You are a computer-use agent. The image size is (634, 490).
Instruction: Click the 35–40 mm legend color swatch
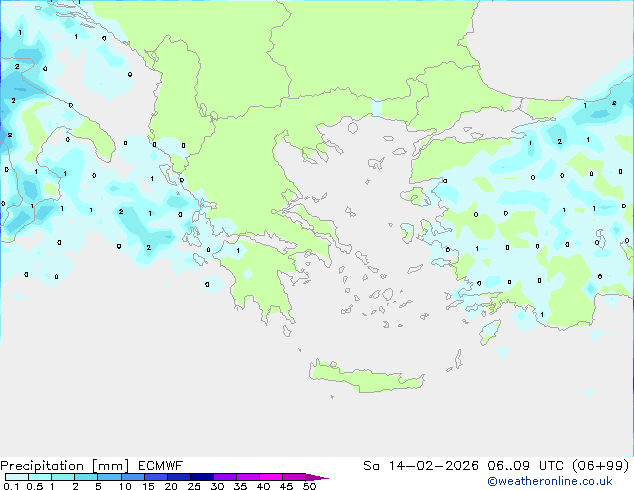[x=248, y=477]
